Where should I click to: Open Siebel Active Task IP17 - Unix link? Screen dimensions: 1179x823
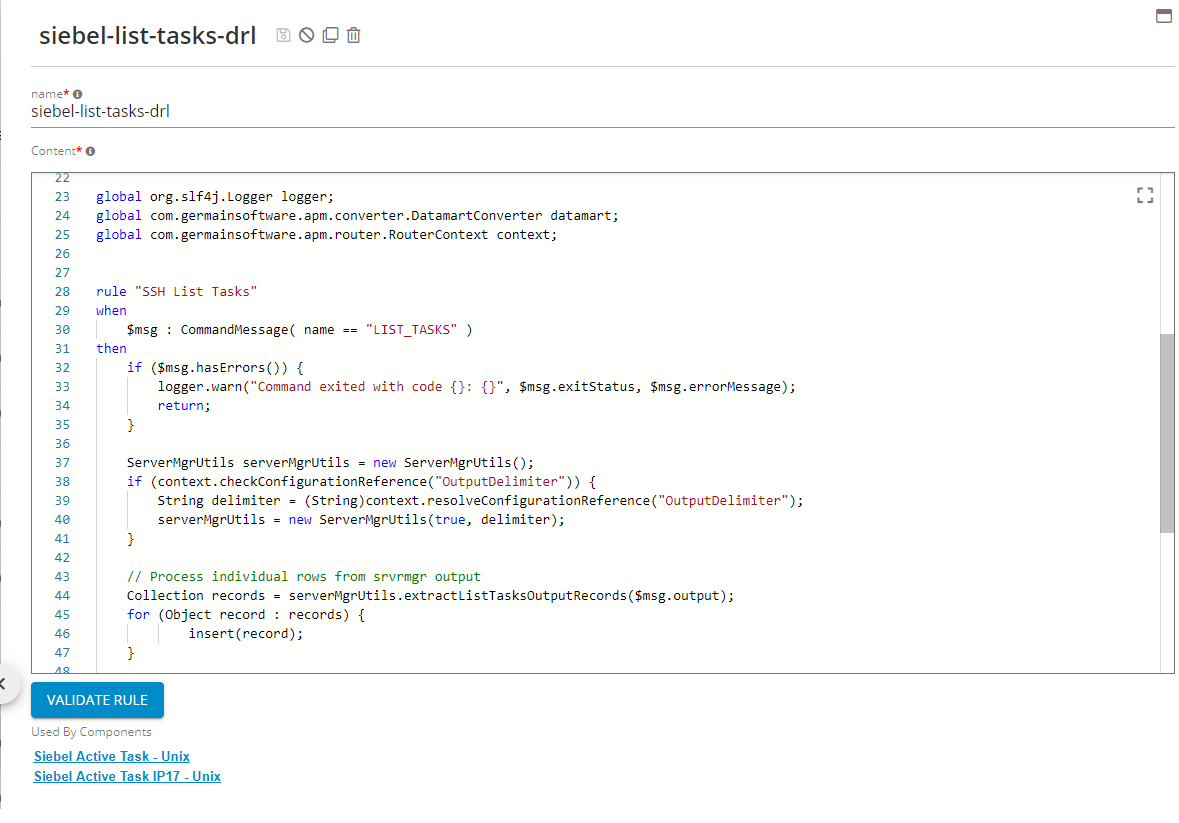(x=127, y=776)
